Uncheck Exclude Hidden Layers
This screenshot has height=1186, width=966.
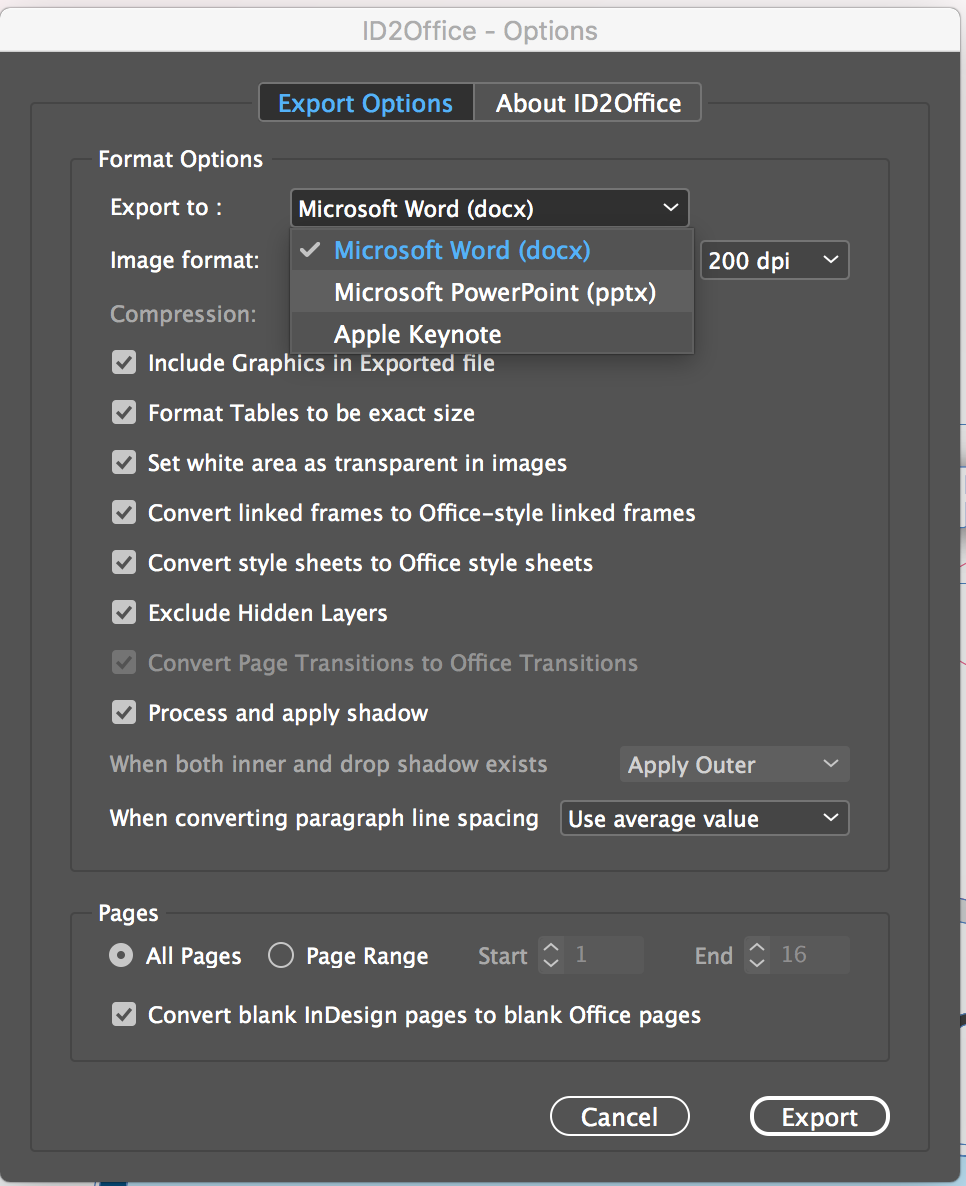(124, 613)
